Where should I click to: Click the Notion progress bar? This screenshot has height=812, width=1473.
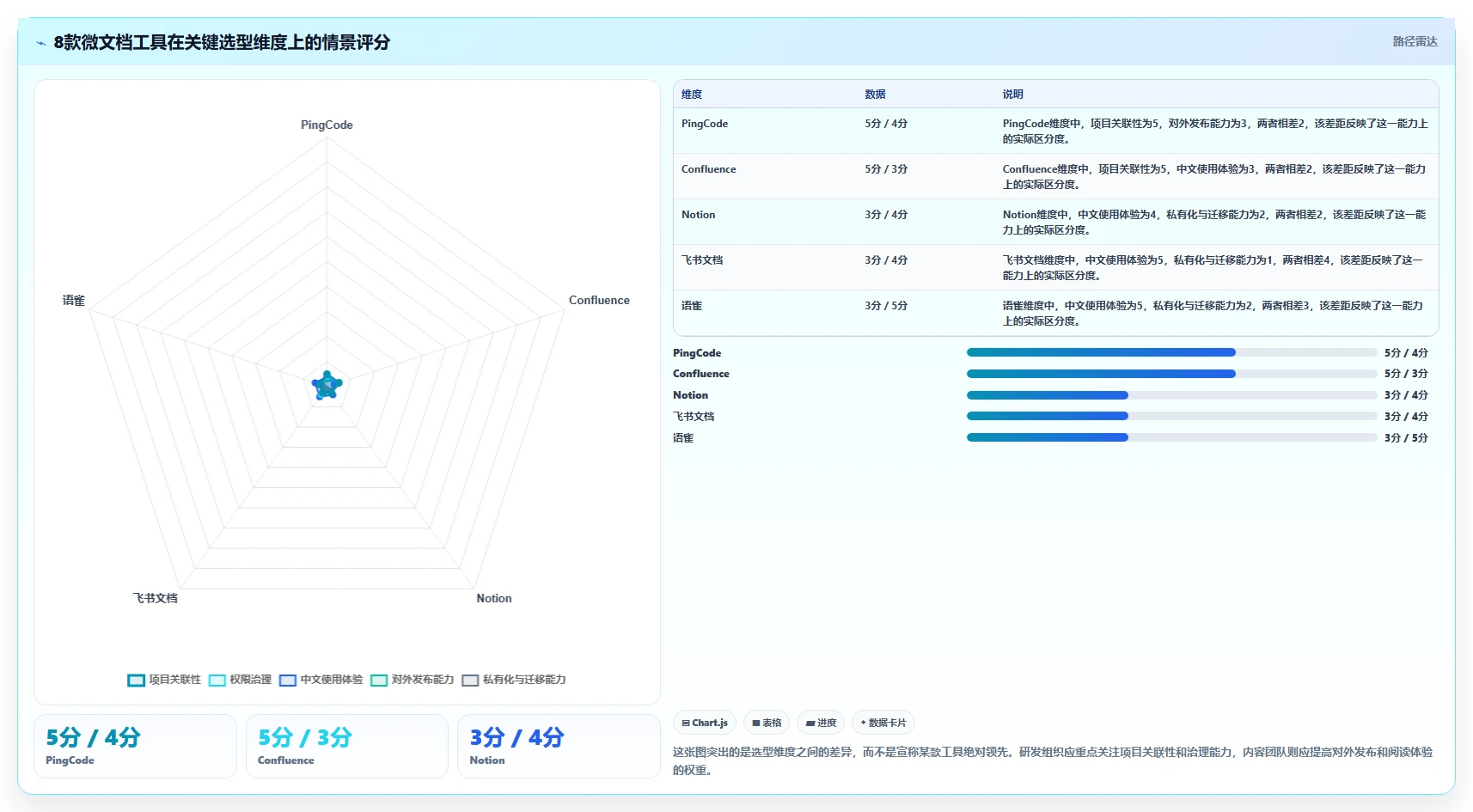(x=1171, y=395)
